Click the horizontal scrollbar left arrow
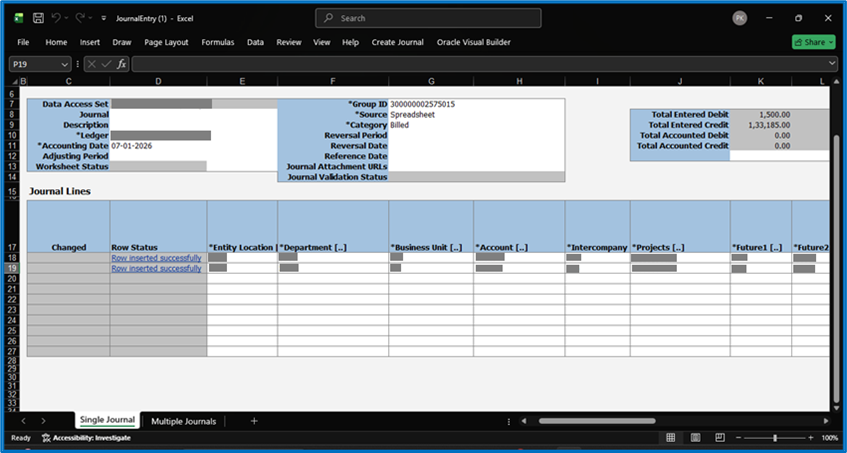 coord(523,421)
